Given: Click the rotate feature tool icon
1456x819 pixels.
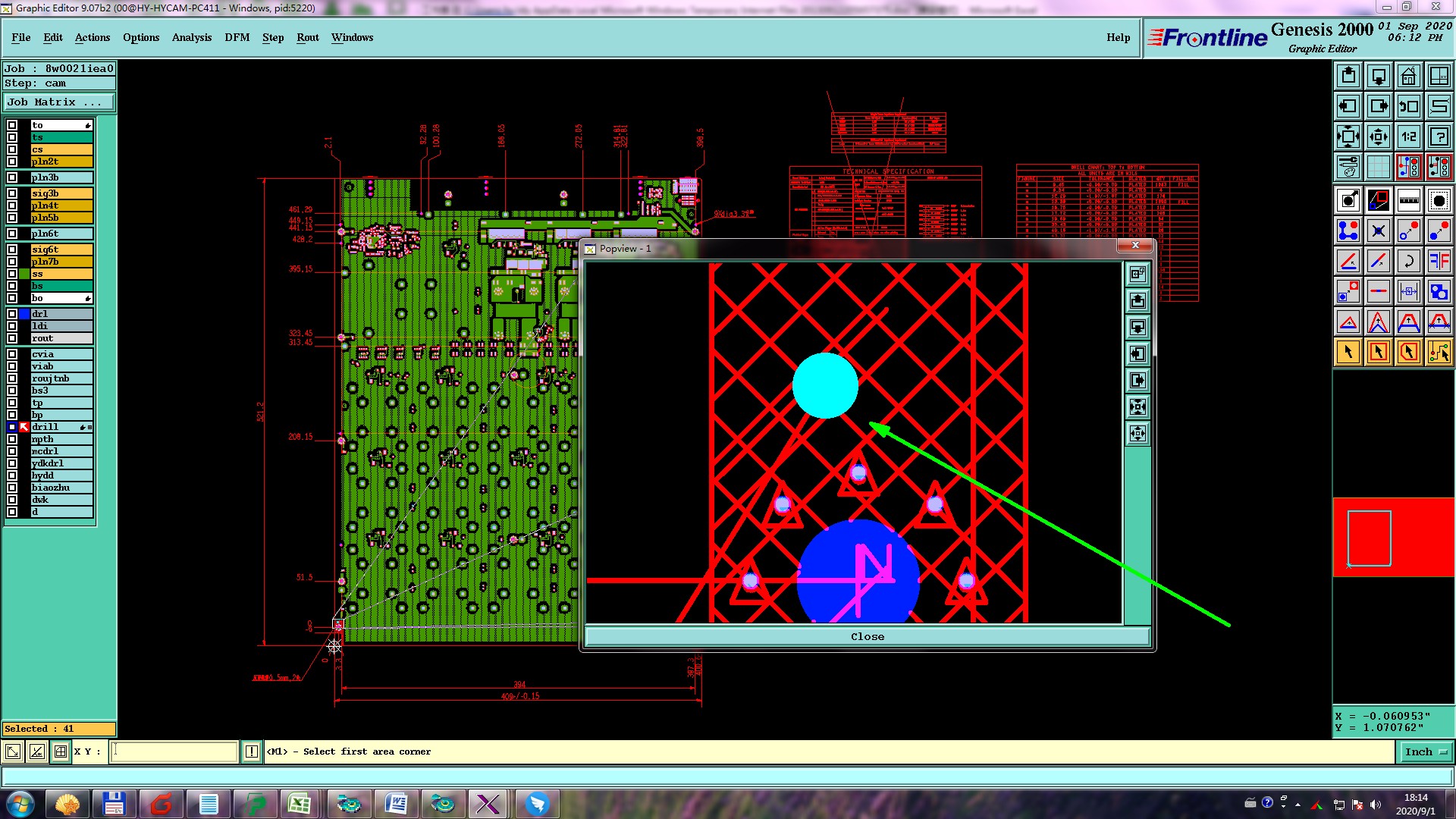Looking at the screenshot, I should 1408,261.
